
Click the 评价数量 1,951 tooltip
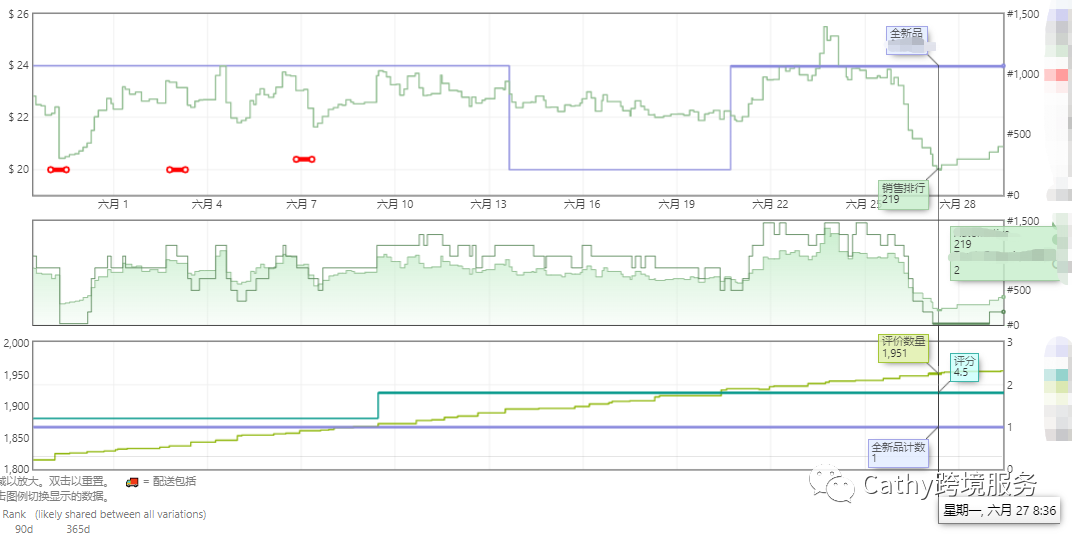pyautogui.click(x=903, y=349)
